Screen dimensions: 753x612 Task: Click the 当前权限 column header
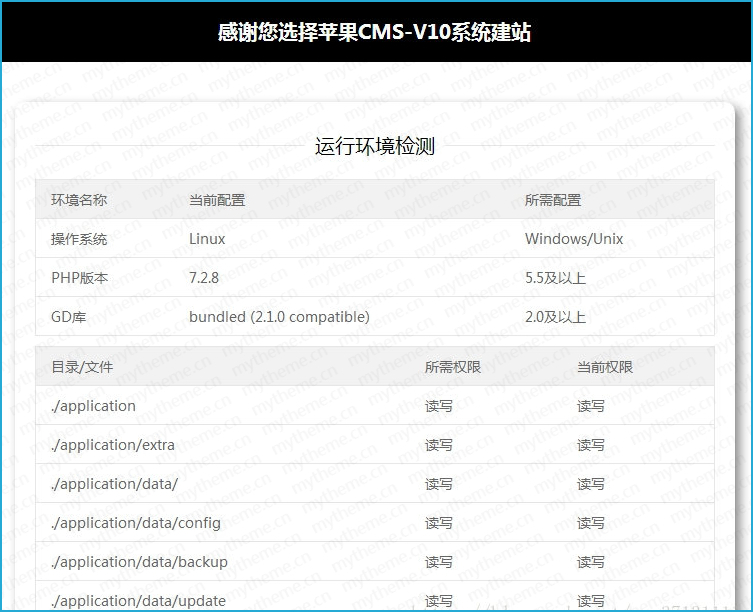pos(605,367)
